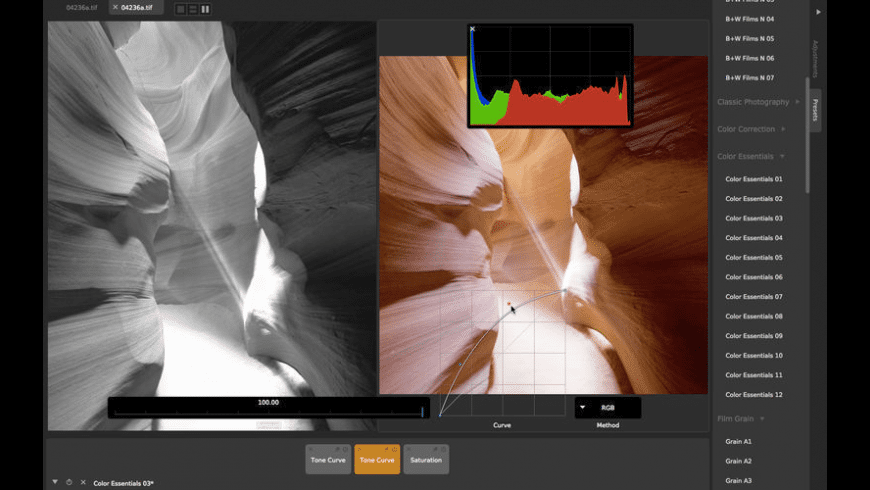Click the panel collapse arrow above Adjustments
870x490 pixels.
click(x=819, y=12)
